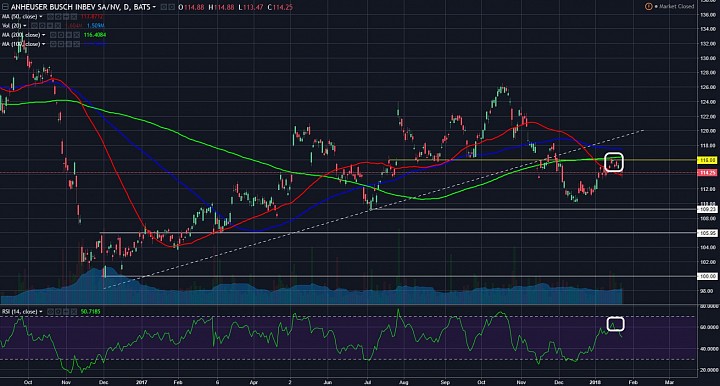Click the 2018 date label on time axis
Image resolution: width=720 pixels, height=386 pixels.
[x=596, y=382]
